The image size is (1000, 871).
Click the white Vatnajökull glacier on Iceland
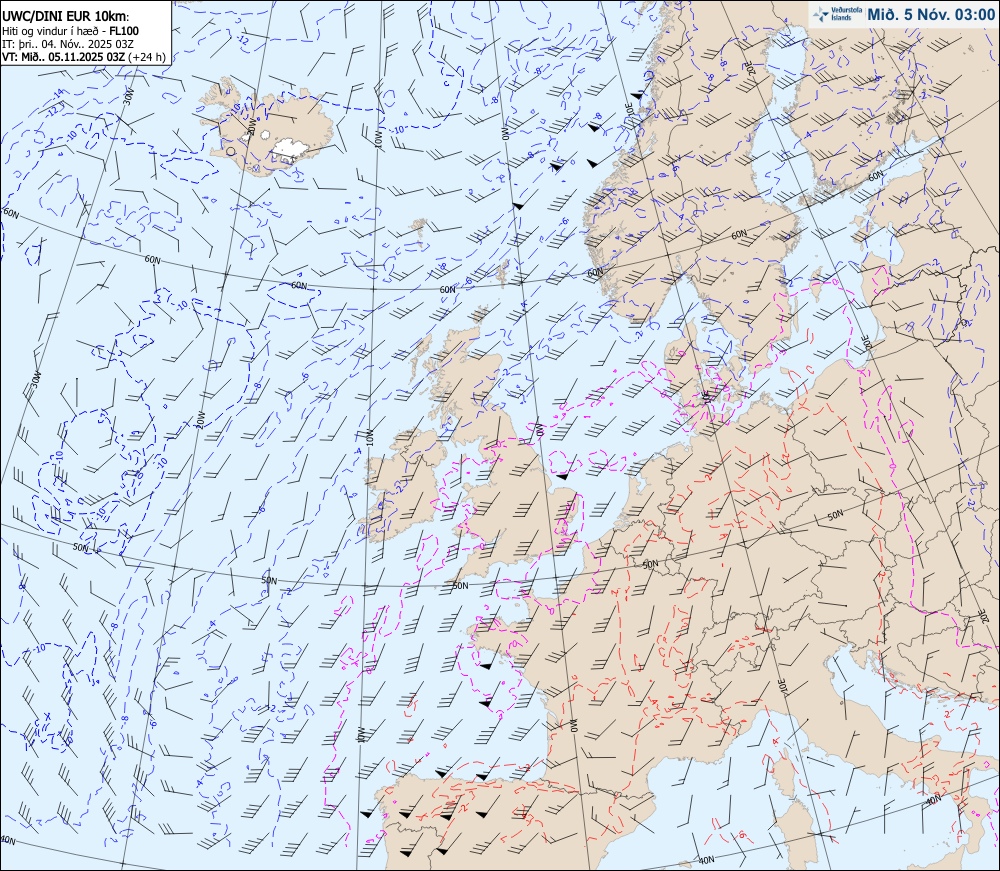tap(290, 149)
